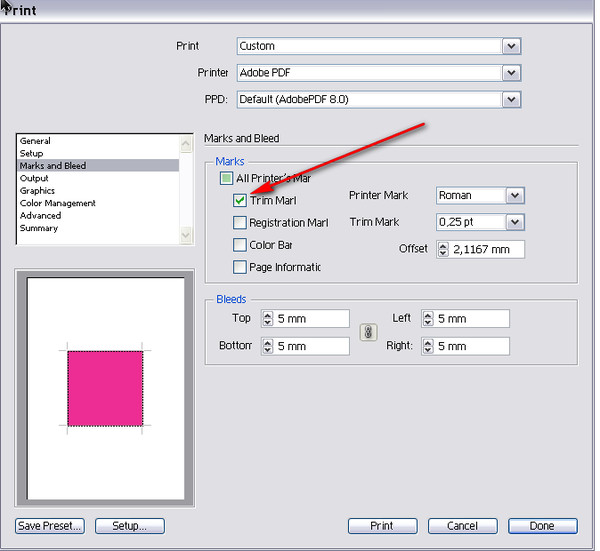Enable Registration Marks checkbox
Viewport: 600px width, 551px height.
point(240,222)
